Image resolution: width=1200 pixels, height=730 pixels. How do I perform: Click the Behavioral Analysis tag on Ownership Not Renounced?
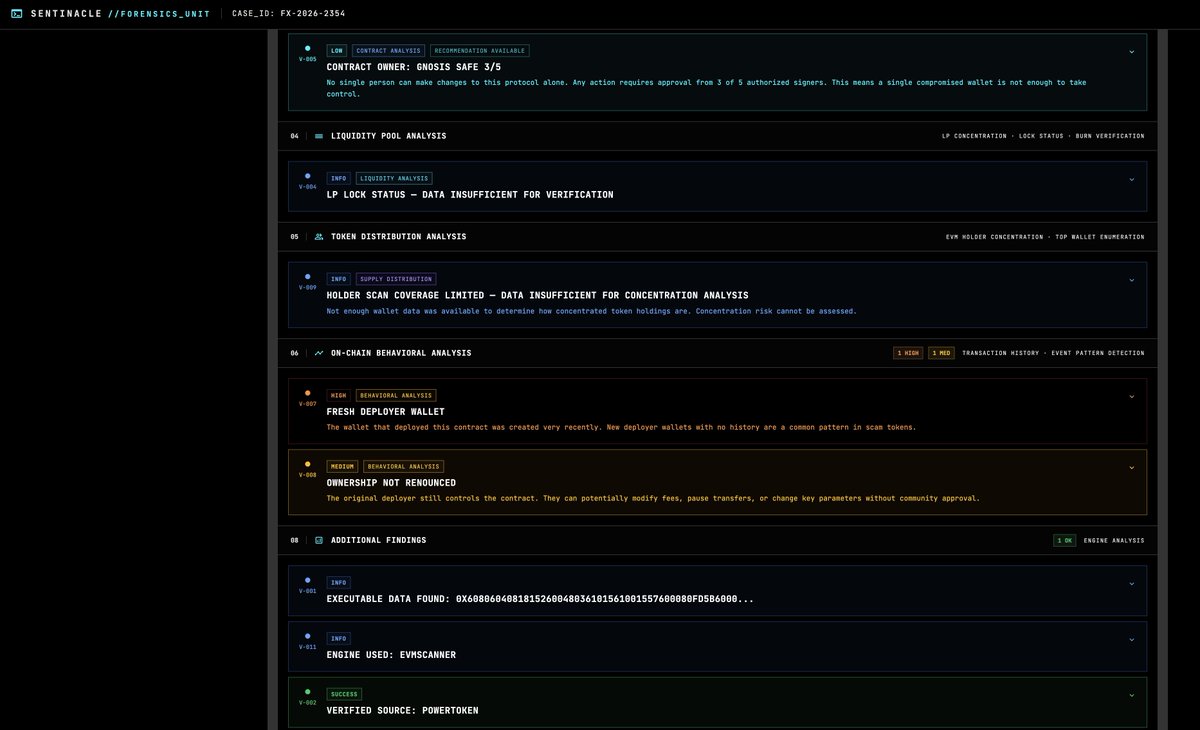point(404,467)
